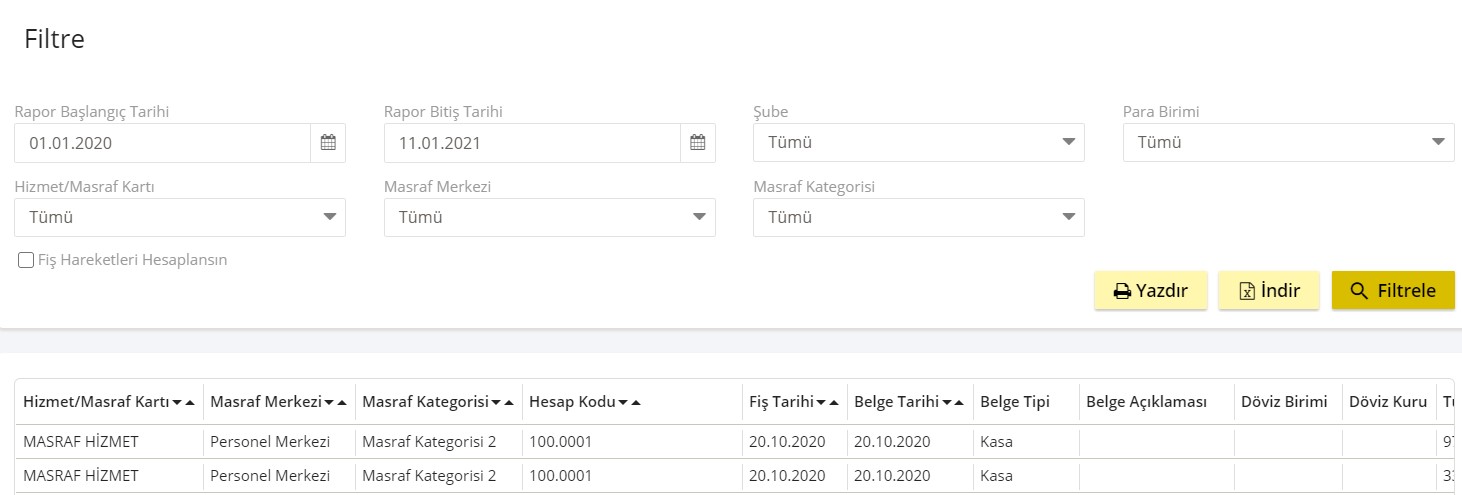Click the Döviz Kuru column header
The height and width of the screenshot is (495, 1462).
(1388, 402)
